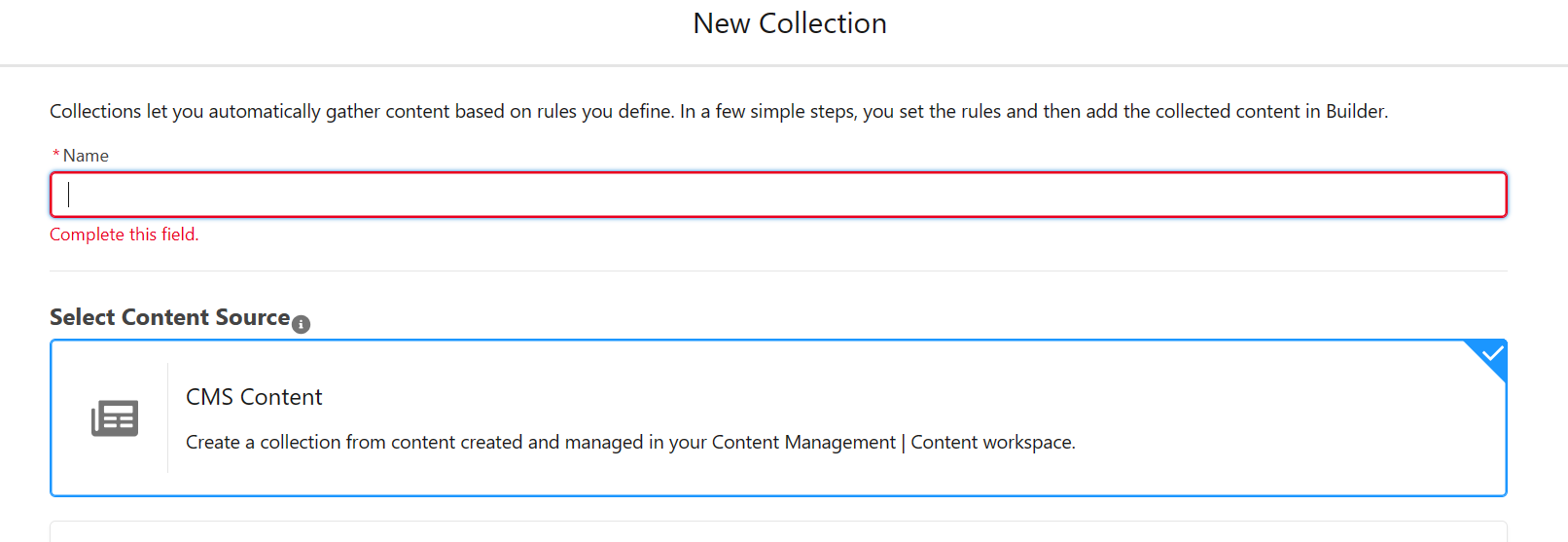The image size is (1568, 542).
Task: Click the Collections introduction paragraph
Action: pyautogui.click(x=719, y=112)
